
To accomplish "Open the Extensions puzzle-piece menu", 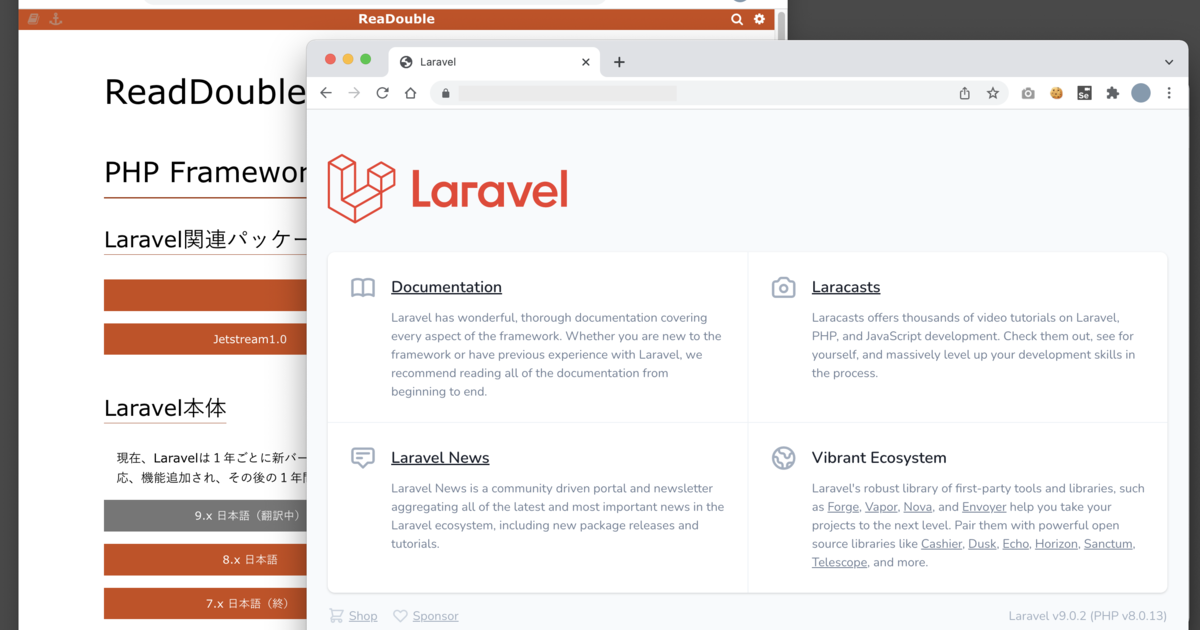I will pos(1112,93).
